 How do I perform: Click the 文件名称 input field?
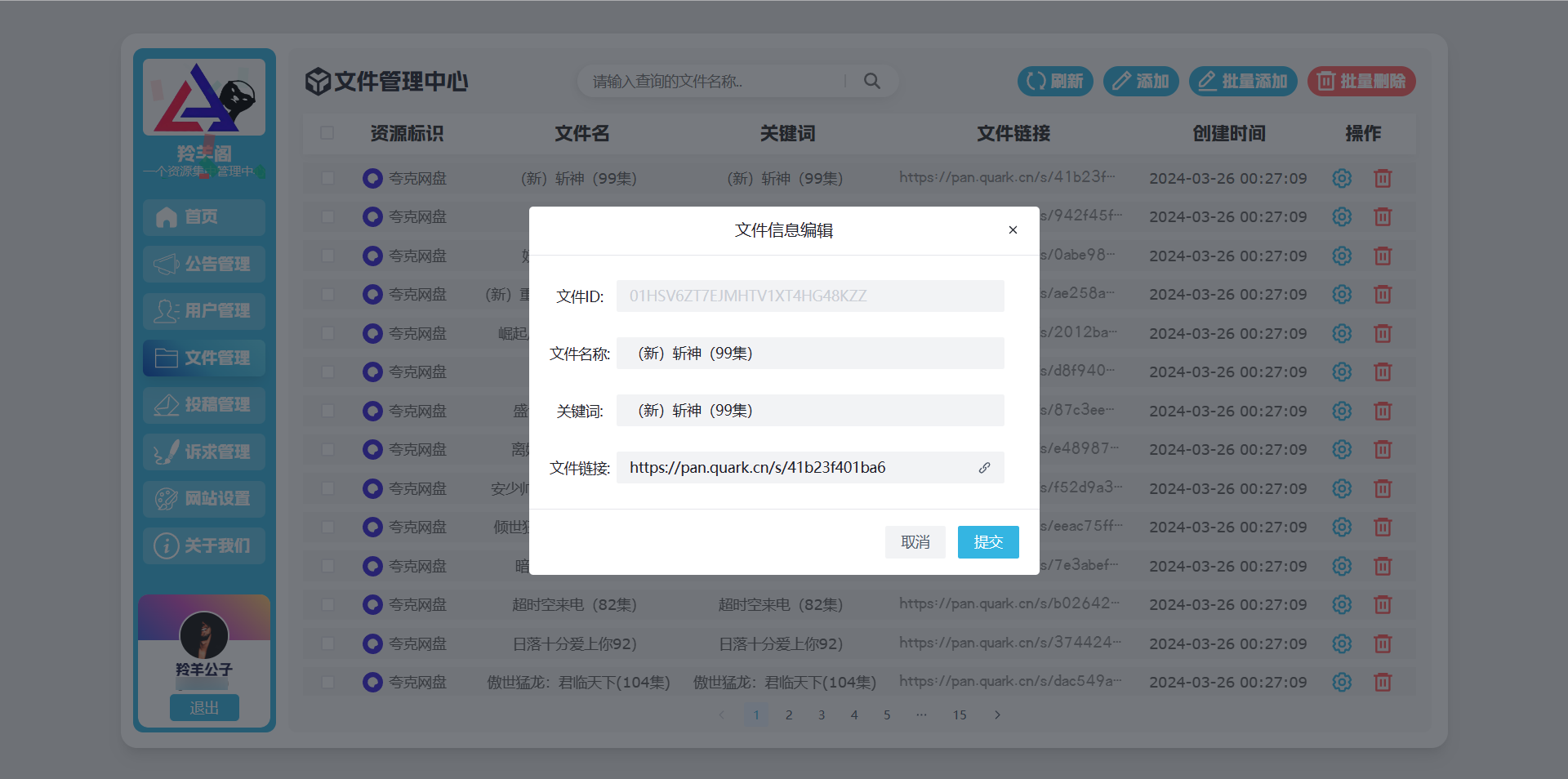click(x=809, y=353)
